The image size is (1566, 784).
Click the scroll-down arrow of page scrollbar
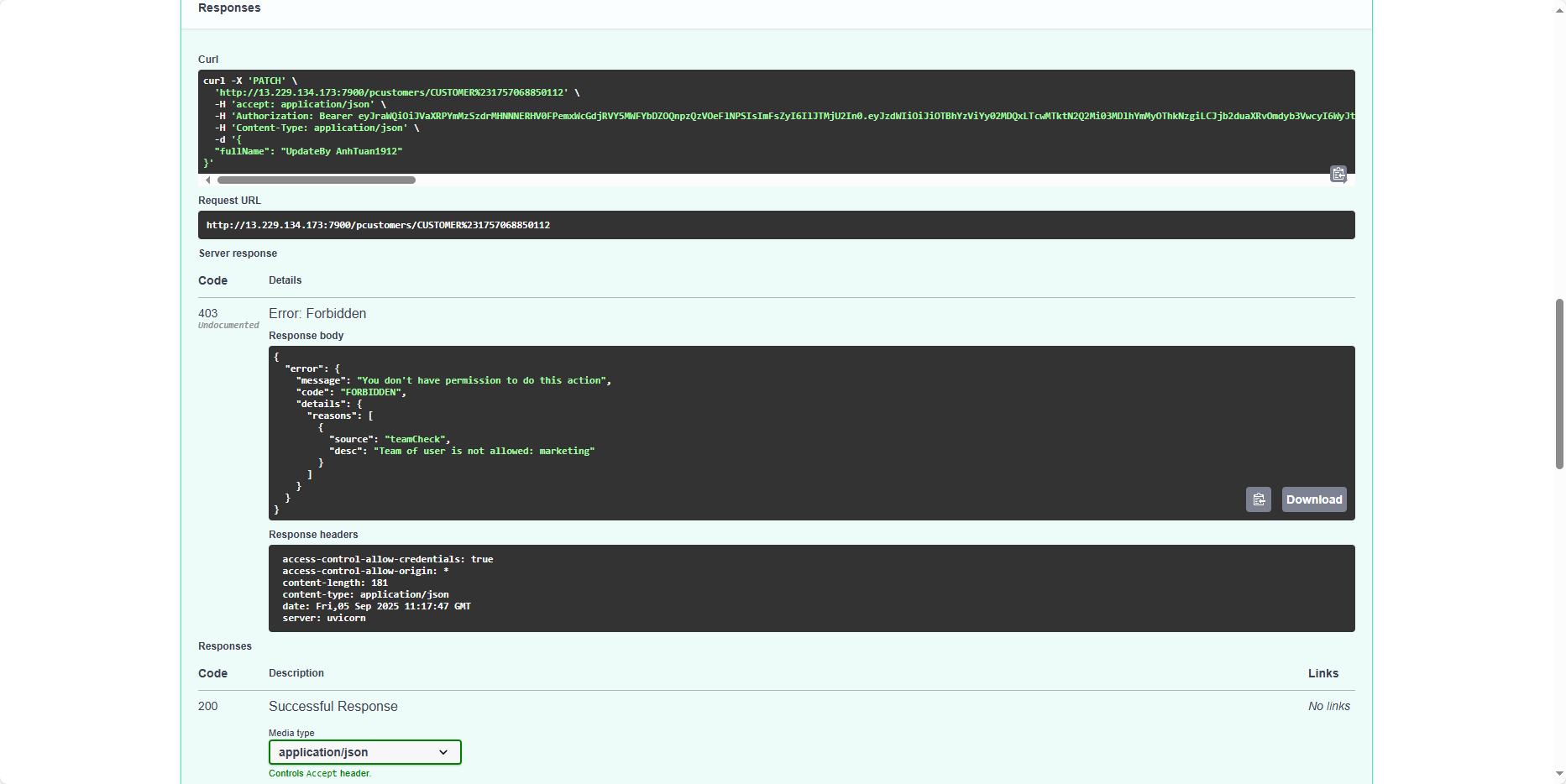click(x=1559, y=774)
